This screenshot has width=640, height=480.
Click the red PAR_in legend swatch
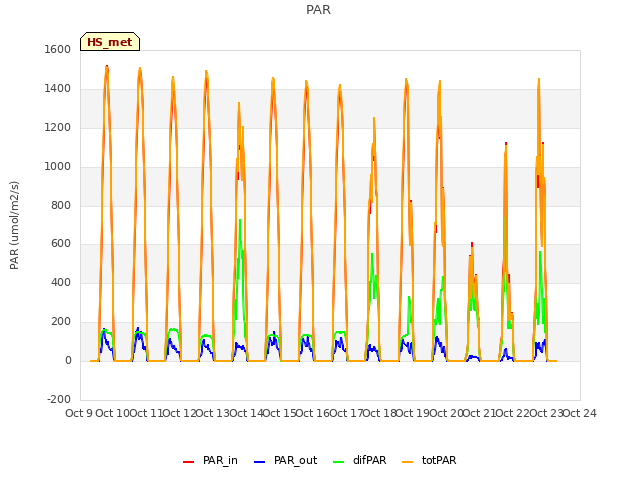point(189,462)
